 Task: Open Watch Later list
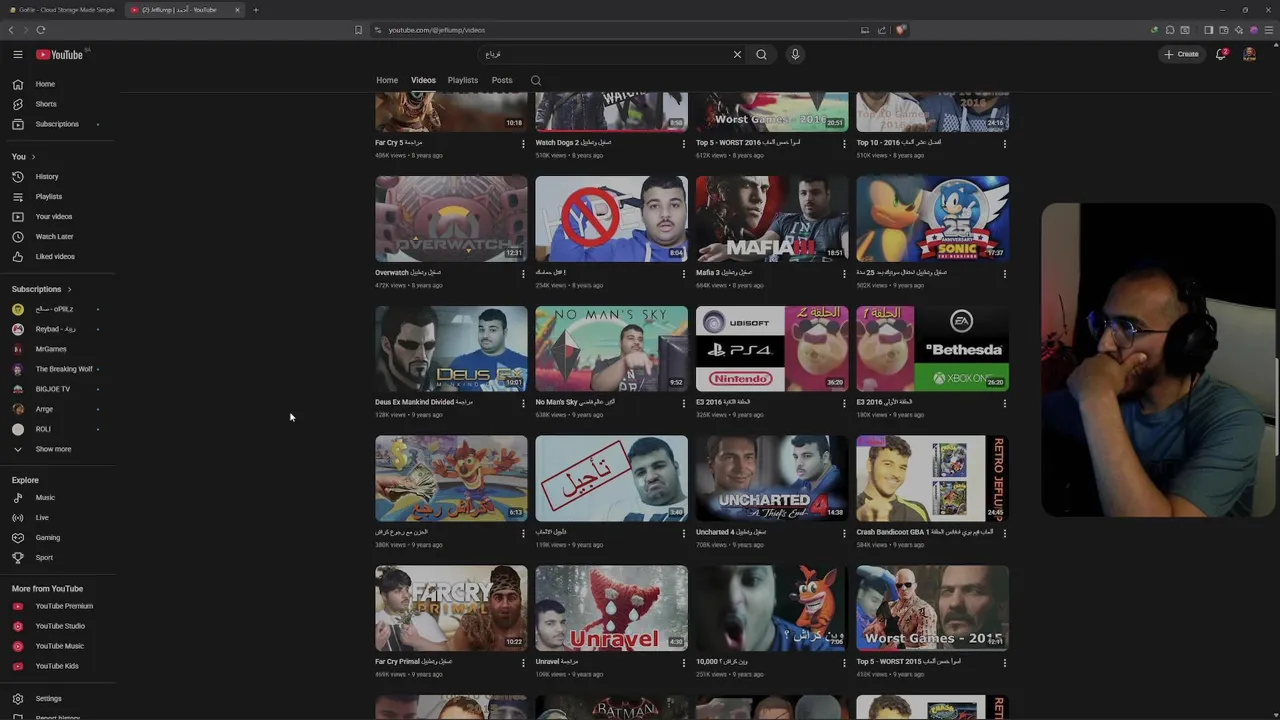click(55, 236)
